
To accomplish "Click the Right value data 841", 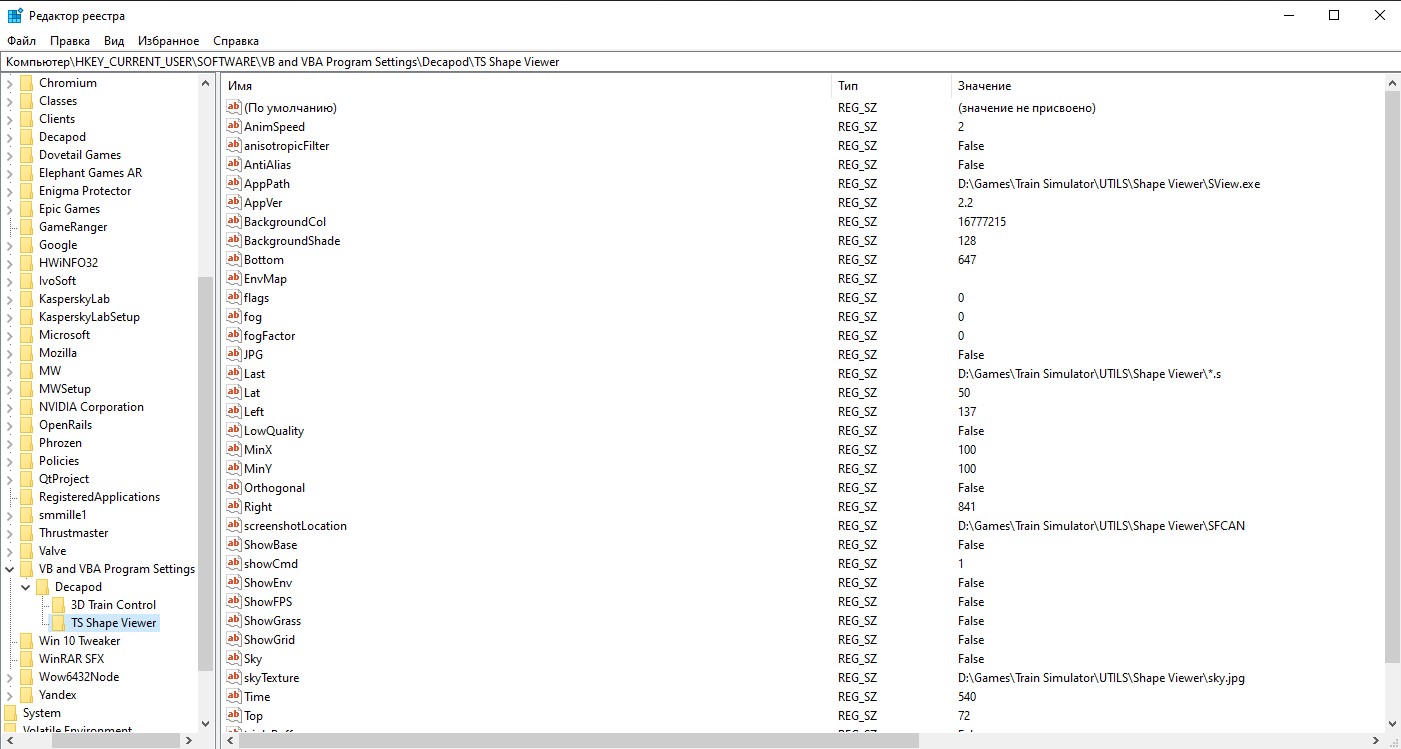I will [966, 507].
